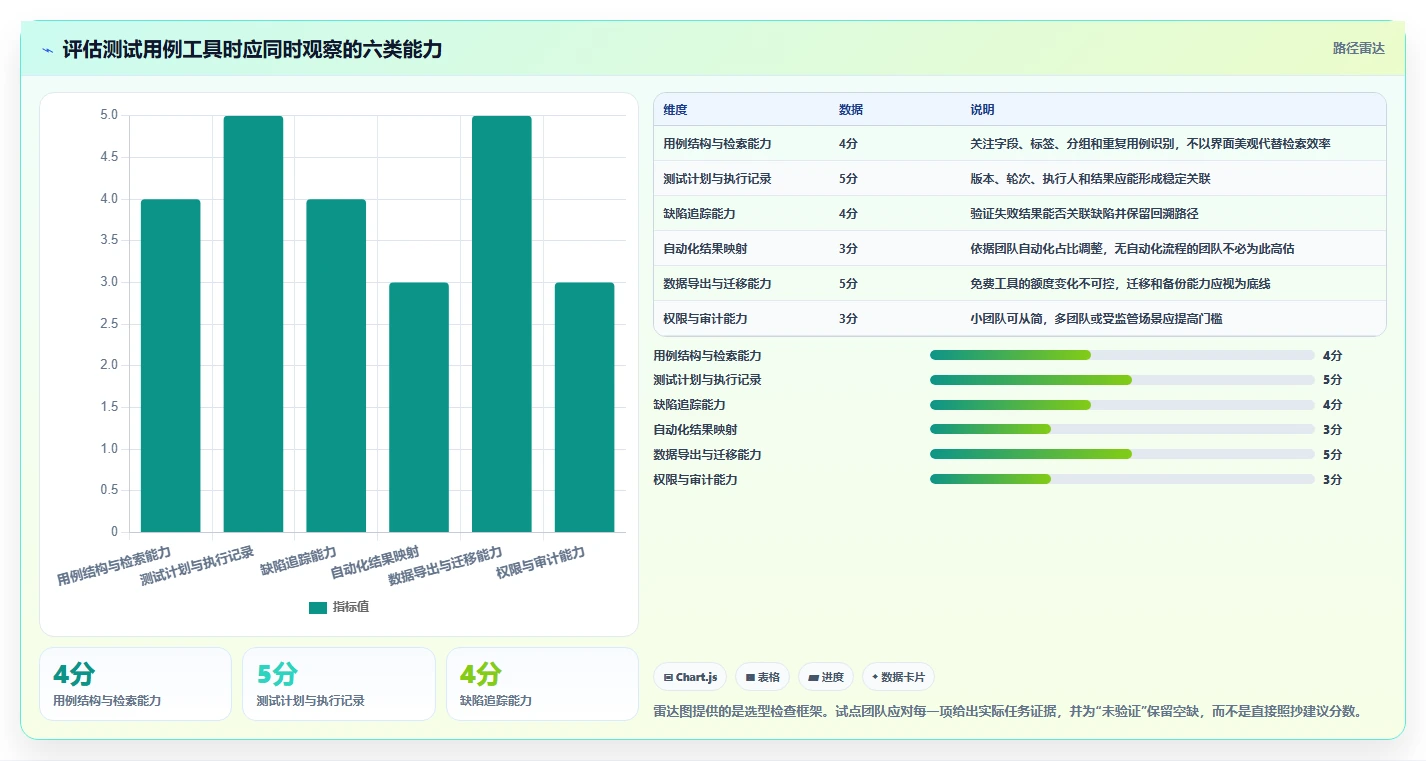
Task: Click description starting 免费工具的额度变化不可控
Action: point(1120,284)
